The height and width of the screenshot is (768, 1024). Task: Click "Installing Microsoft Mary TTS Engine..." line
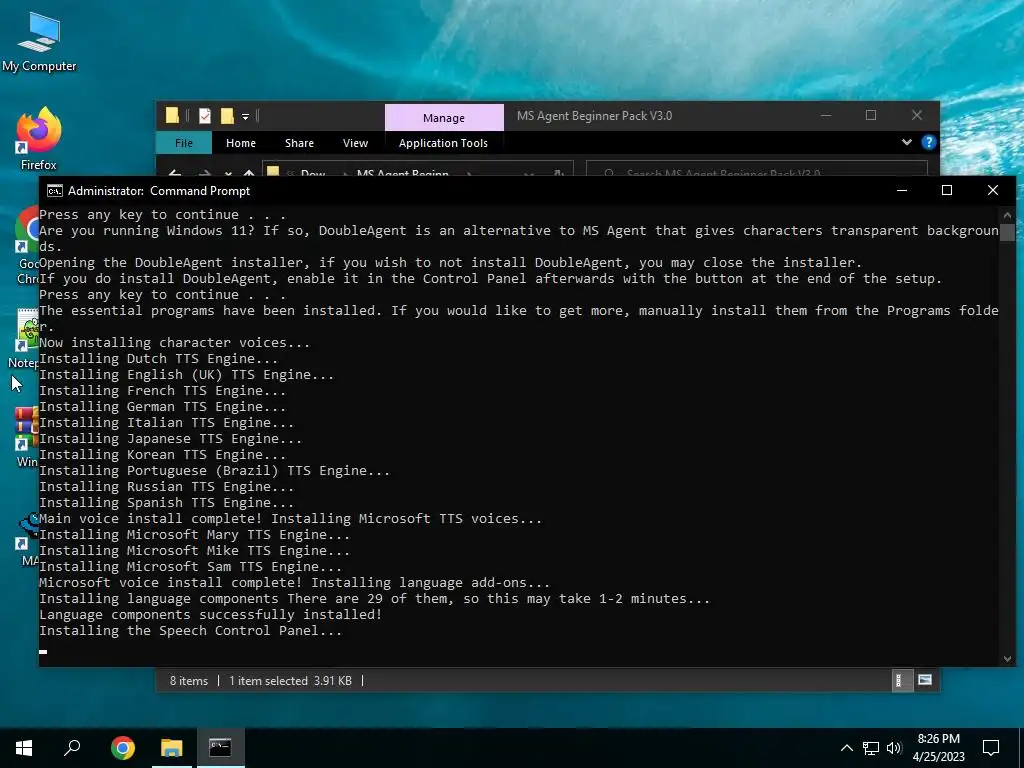click(195, 535)
